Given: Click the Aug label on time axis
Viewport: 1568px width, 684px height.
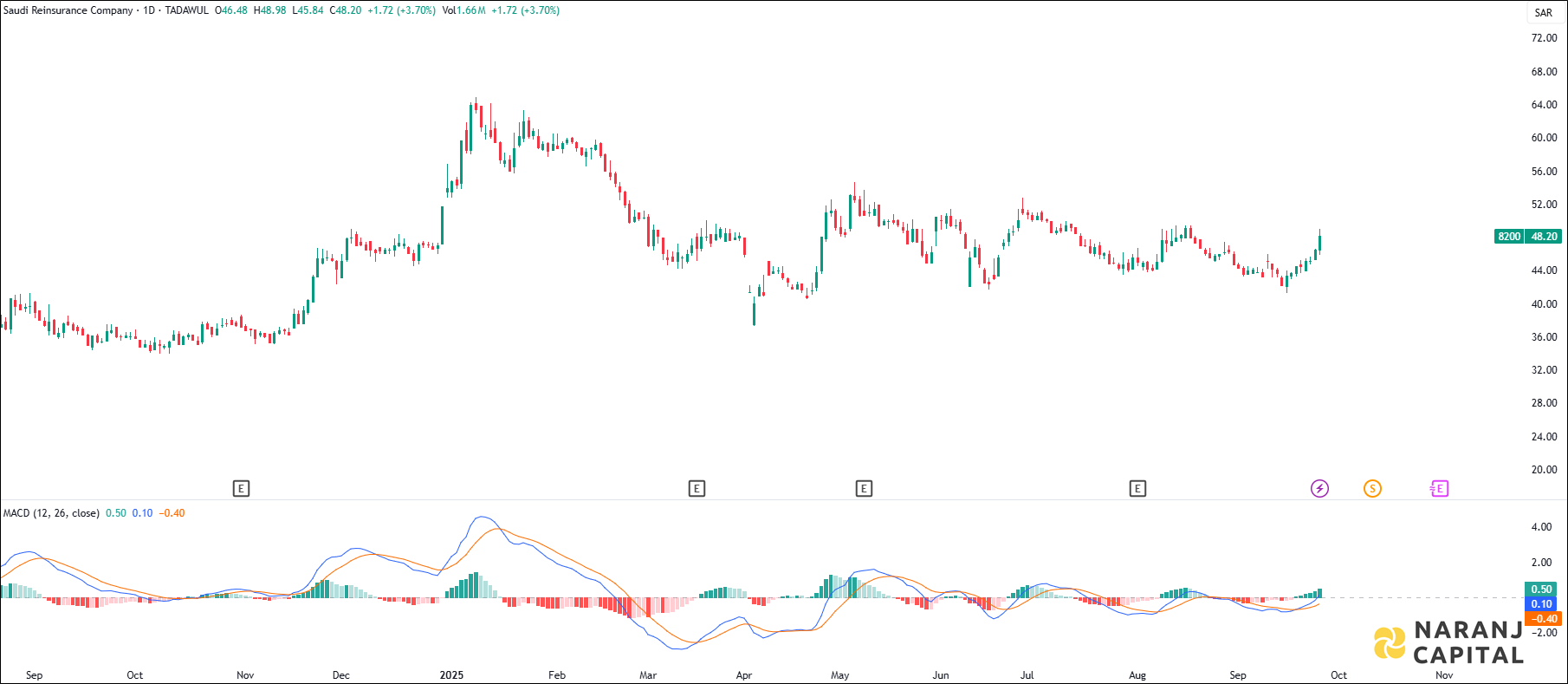Looking at the screenshot, I should [x=1137, y=675].
